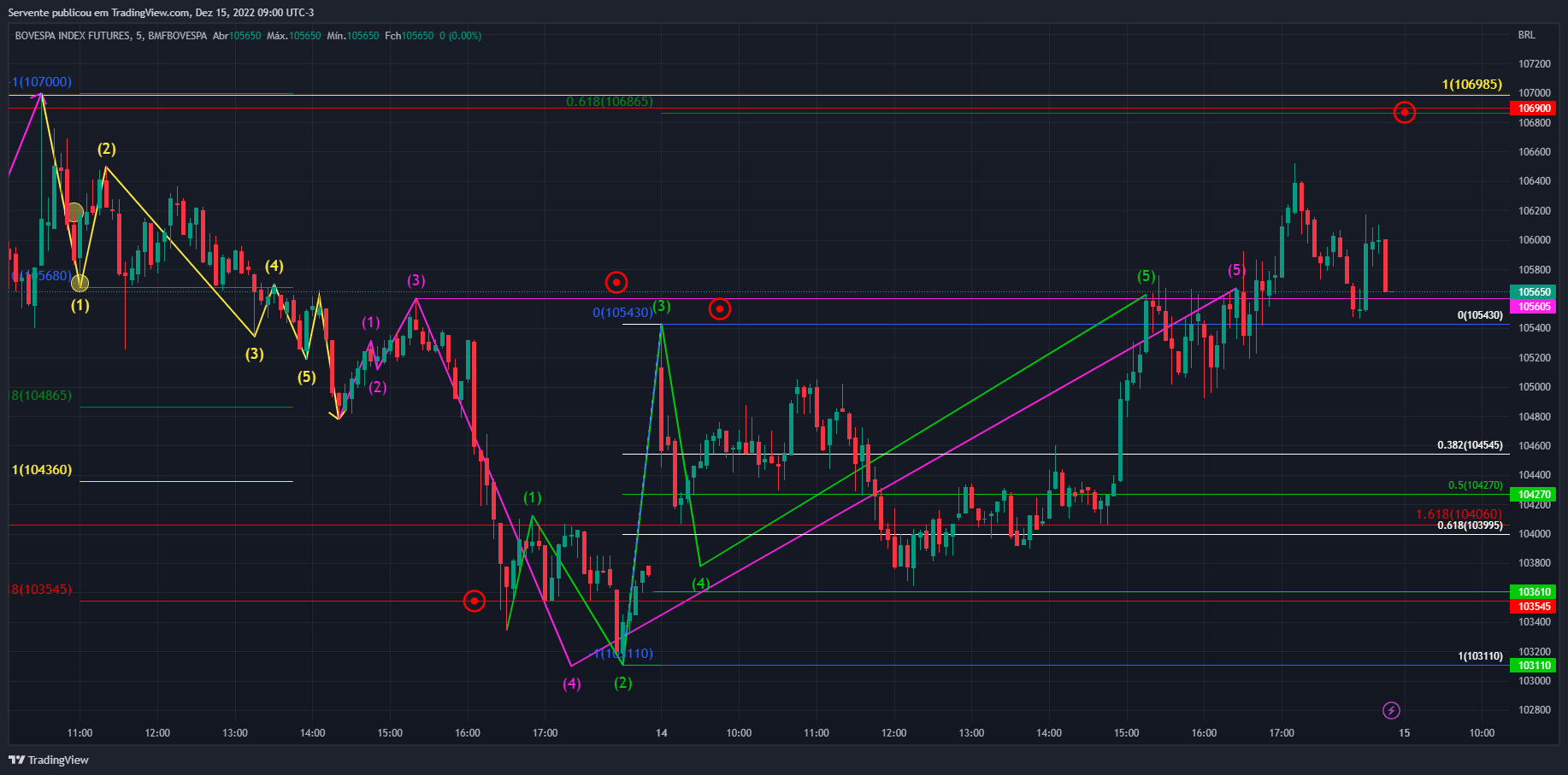
Task: Click the red target marker left of wave (4) low
Action: (474, 601)
